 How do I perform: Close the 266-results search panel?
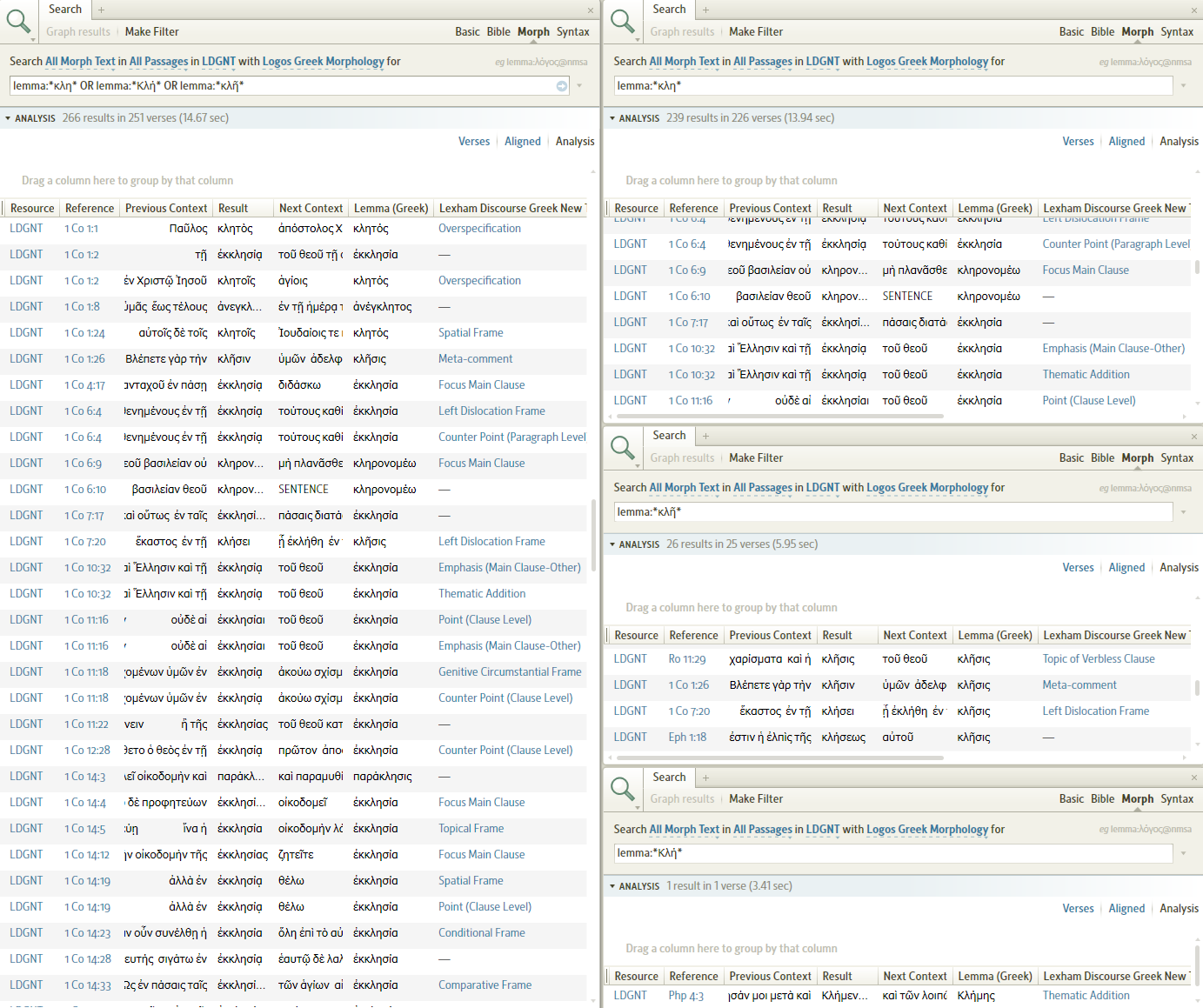click(x=591, y=10)
